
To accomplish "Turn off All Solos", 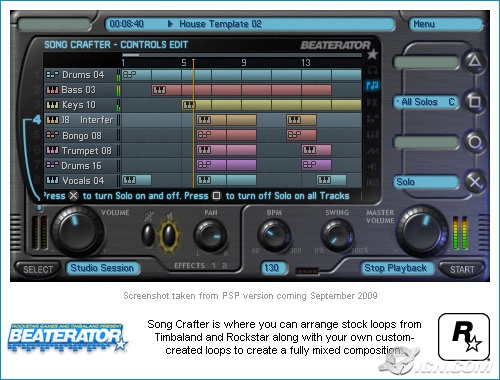I will [426, 102].
